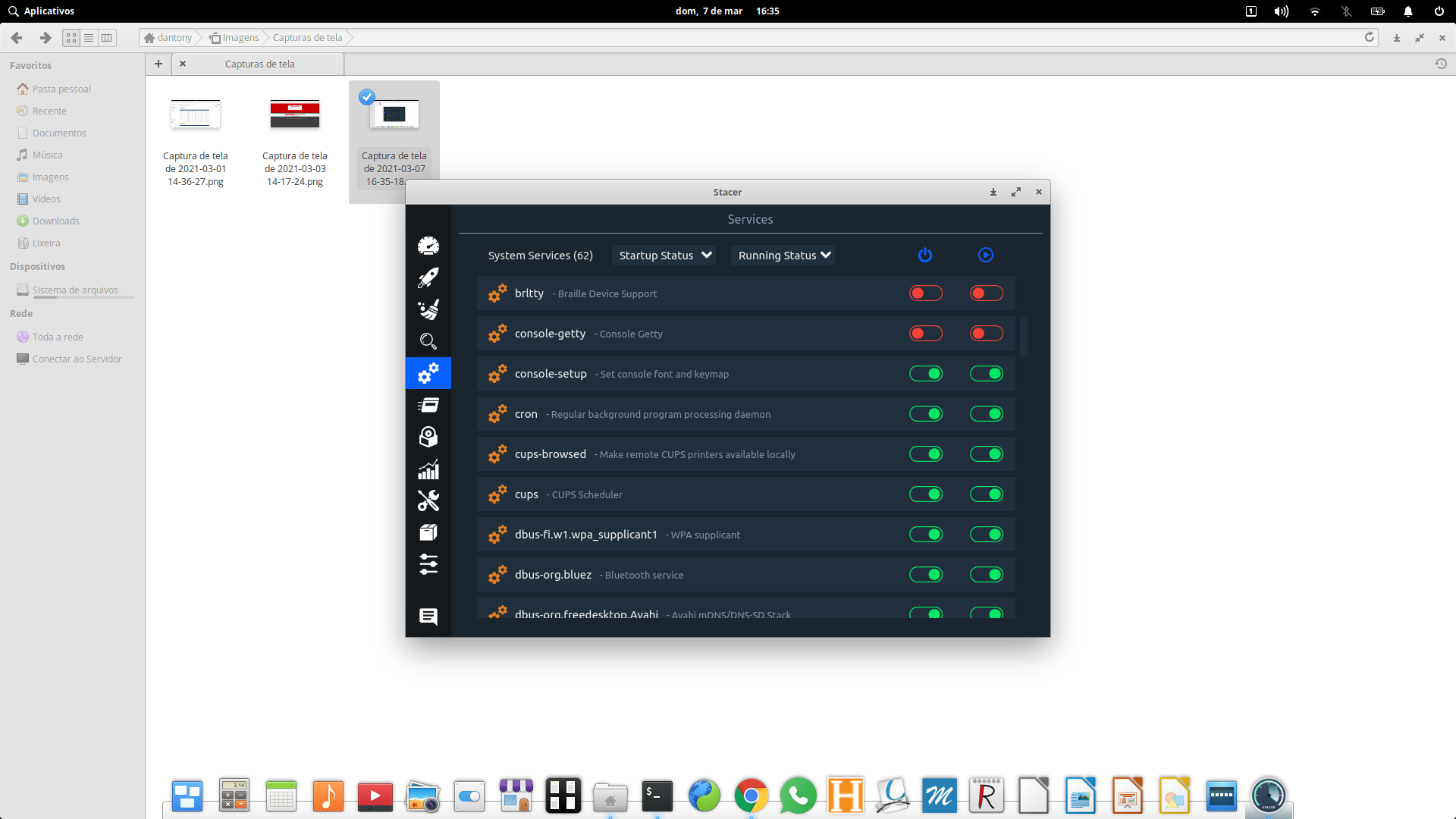The height and width of the screenshot is (819, 1456).
Task: Start console-getty with running toggle
Action: coord(987,334)
